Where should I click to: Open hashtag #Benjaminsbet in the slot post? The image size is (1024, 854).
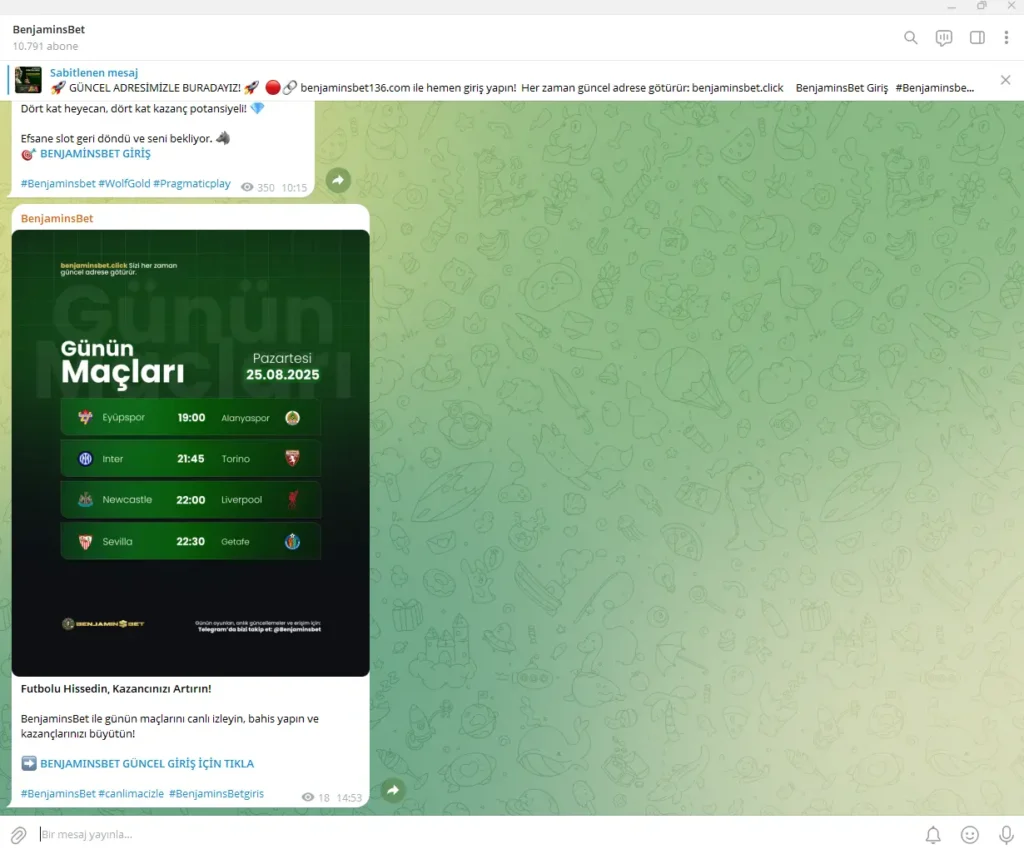click(x=58, y=183)
